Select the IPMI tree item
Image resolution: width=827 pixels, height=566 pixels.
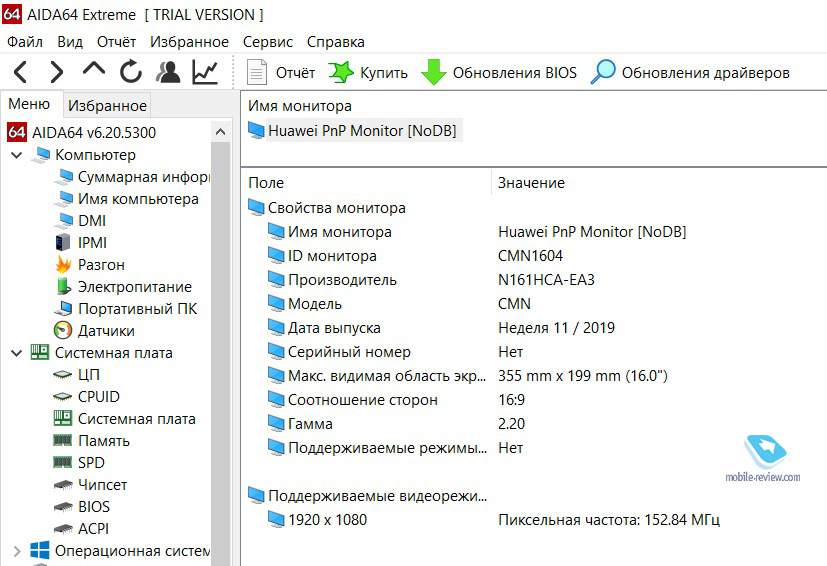81,243
